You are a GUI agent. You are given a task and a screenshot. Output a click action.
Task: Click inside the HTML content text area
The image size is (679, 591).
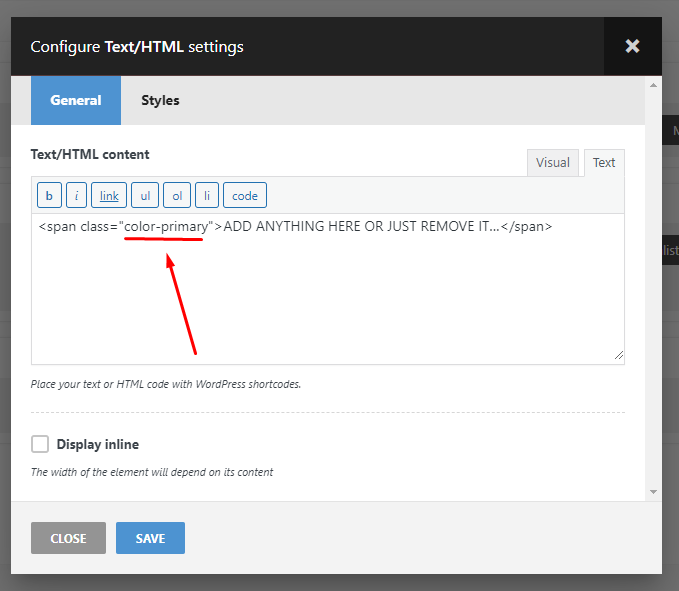[328, 289]
